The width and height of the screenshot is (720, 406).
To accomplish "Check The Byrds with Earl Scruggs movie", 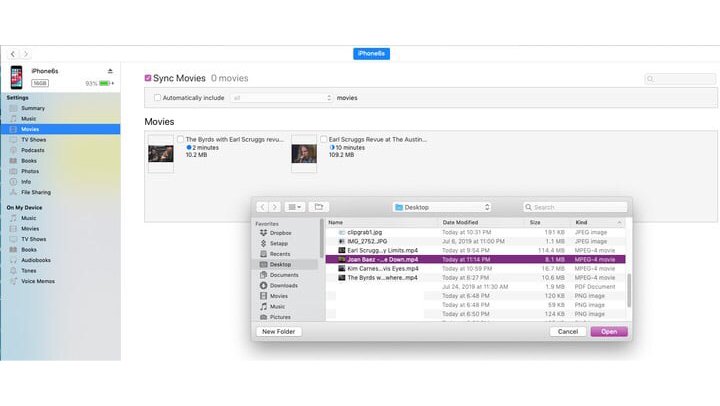I will click(180, 139).
